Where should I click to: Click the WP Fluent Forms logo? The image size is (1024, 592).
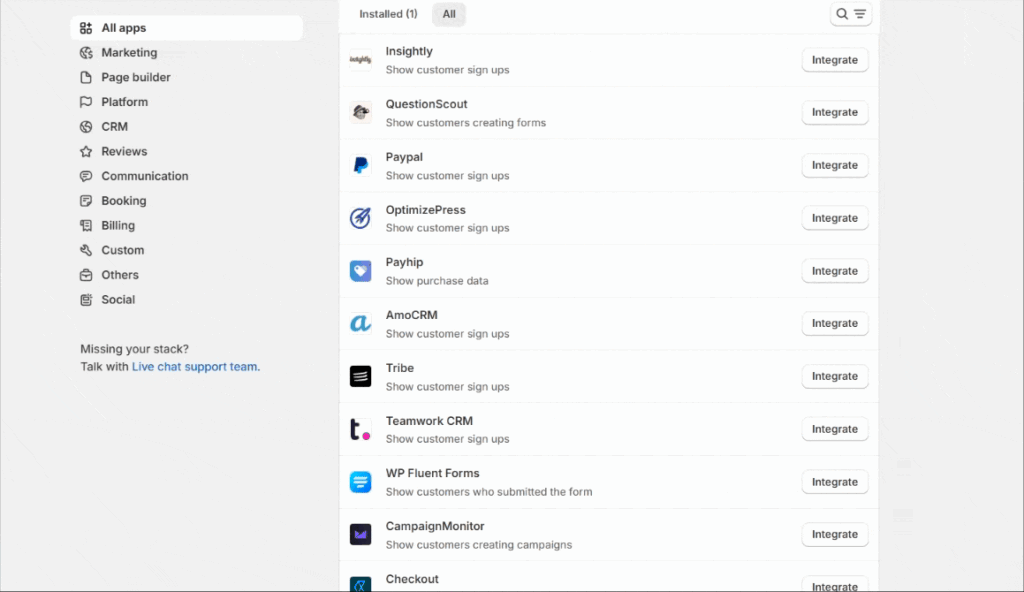[360, 482]
